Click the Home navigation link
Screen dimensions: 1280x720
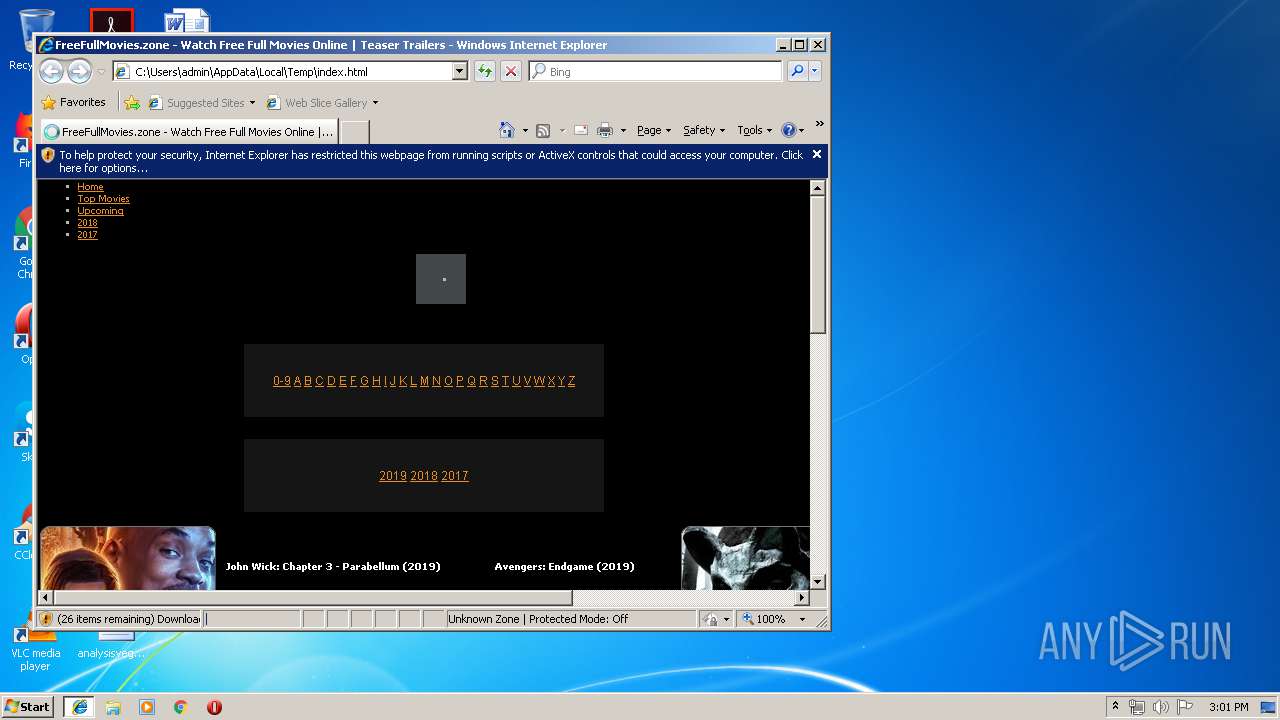pos(90,187)
